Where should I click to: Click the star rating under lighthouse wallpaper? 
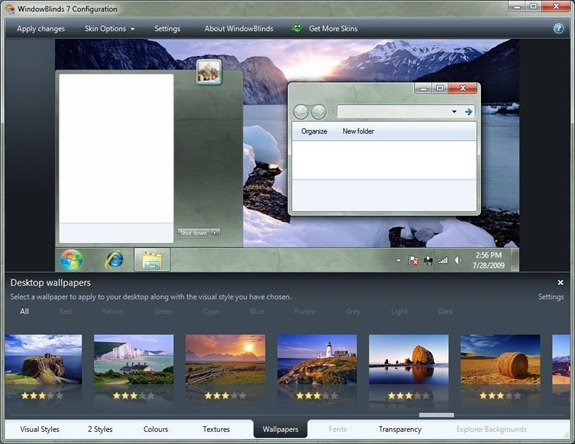317,396
